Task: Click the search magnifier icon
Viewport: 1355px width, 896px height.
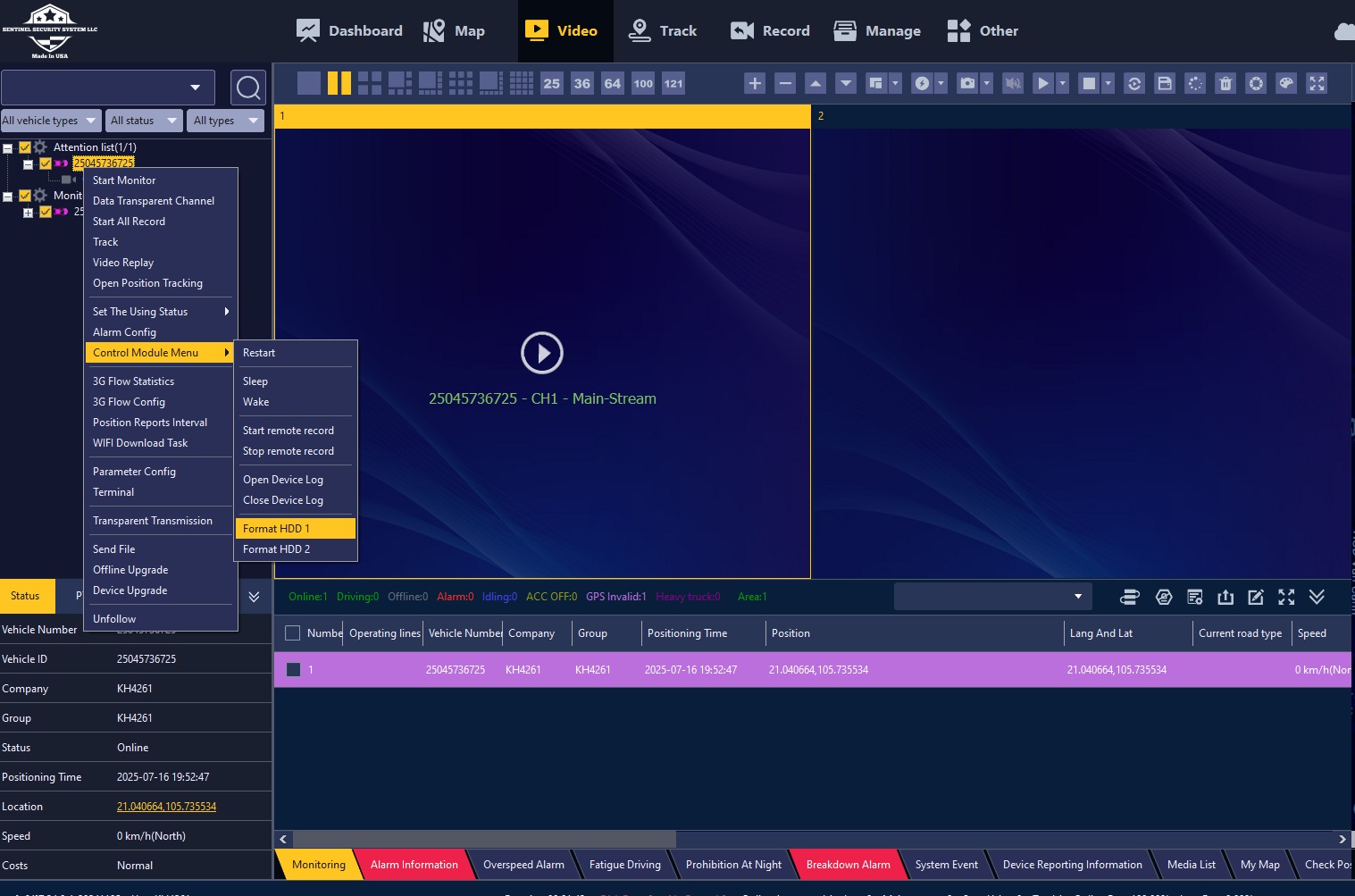Action: click(248, 88)
